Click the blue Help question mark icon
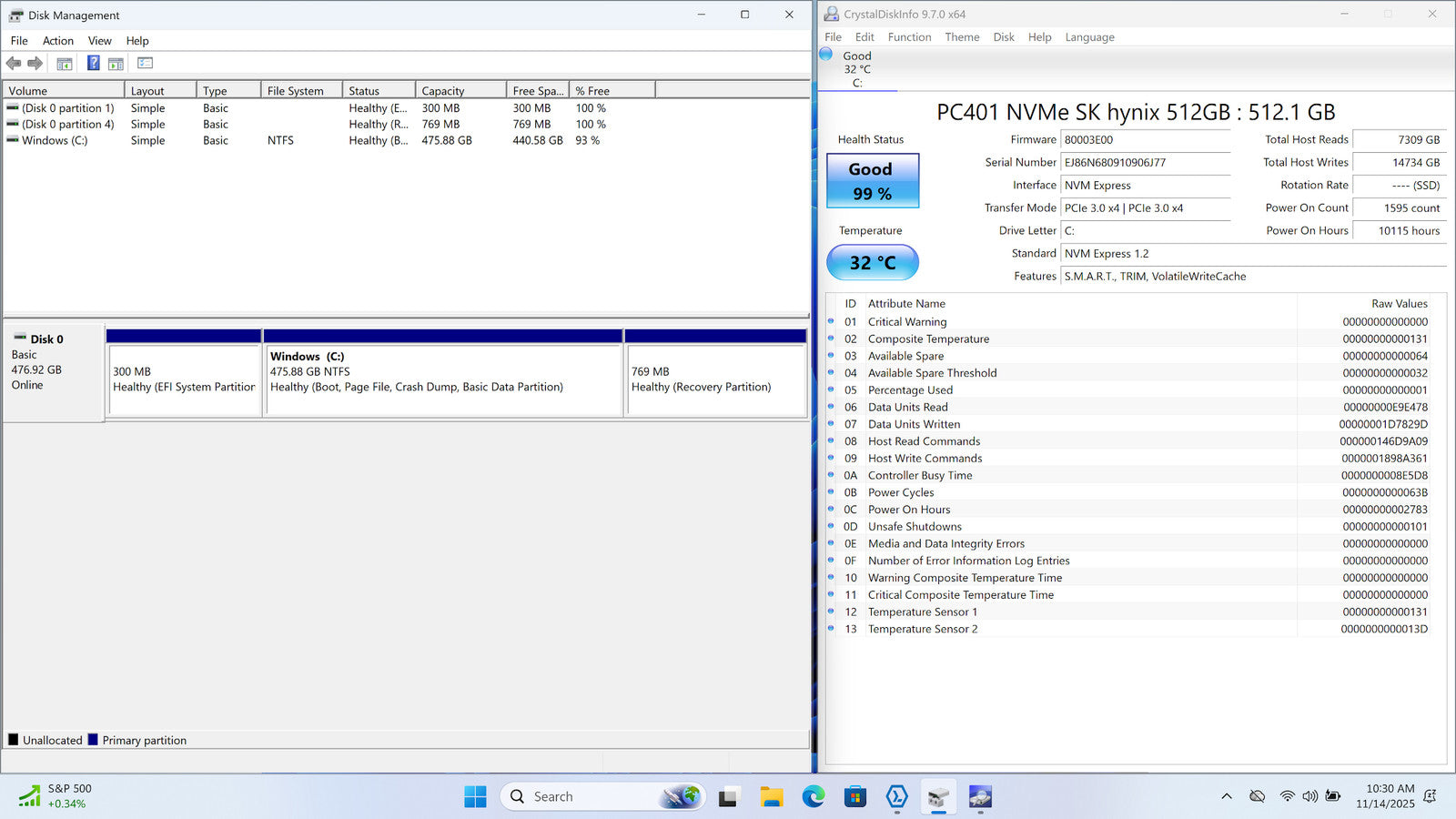 tap(93, 64)
